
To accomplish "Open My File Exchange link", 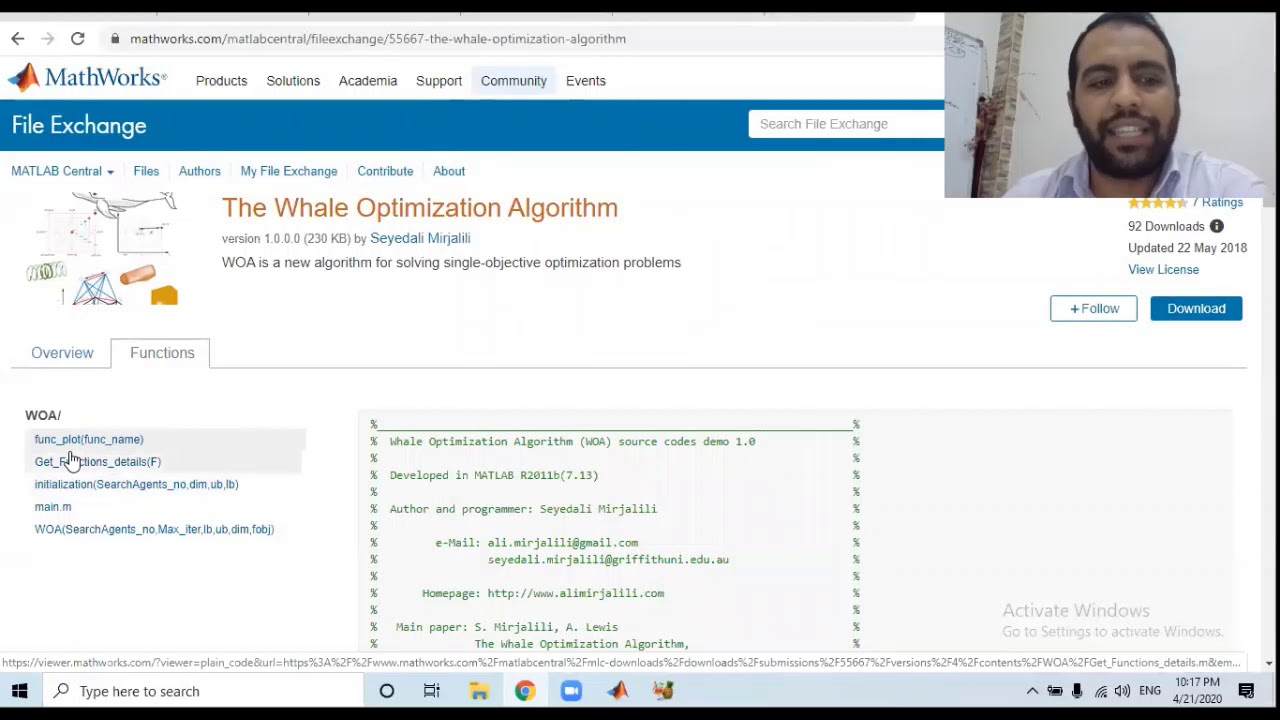I will click(289, 171).
